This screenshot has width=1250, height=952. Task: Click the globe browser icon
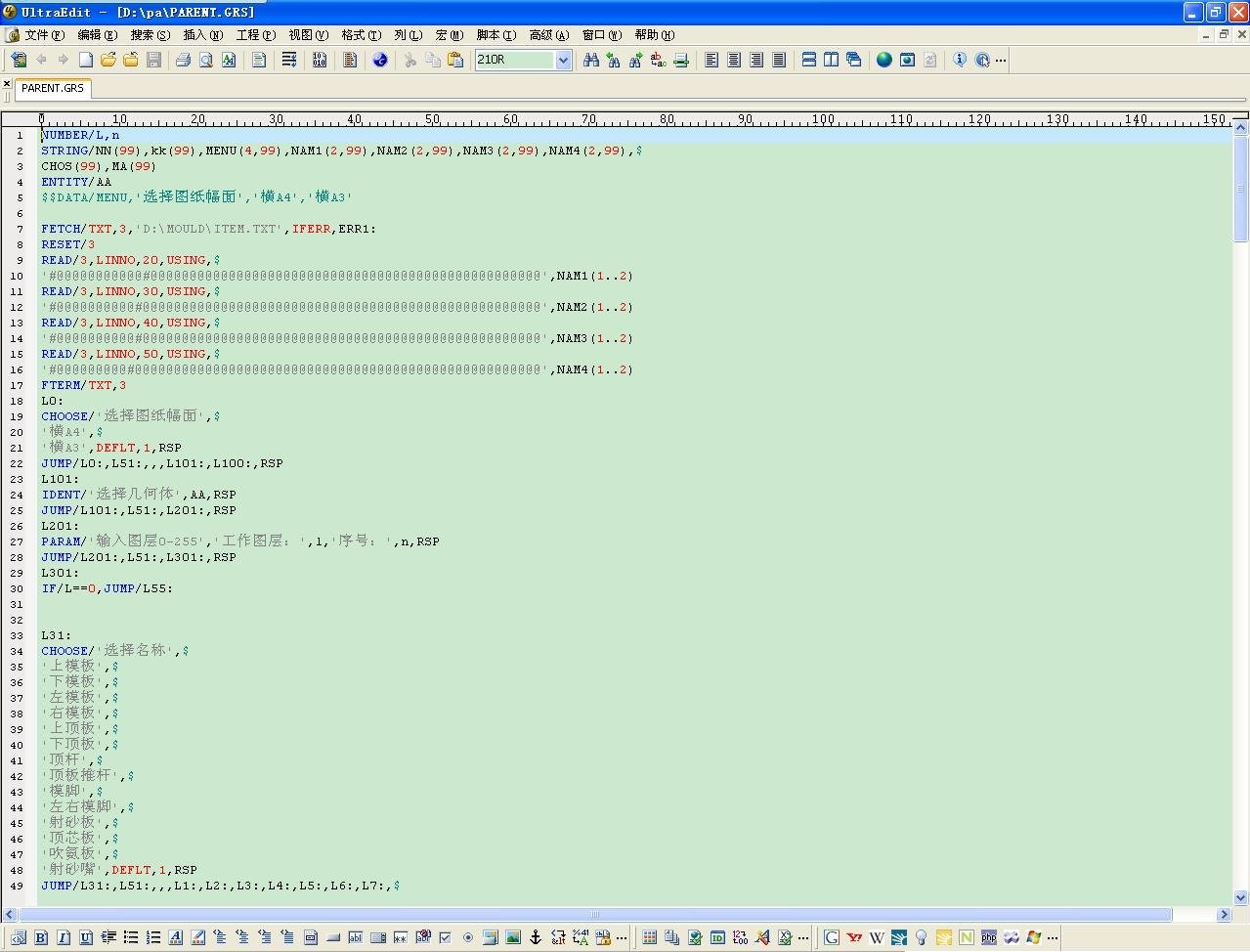[884, 60]
